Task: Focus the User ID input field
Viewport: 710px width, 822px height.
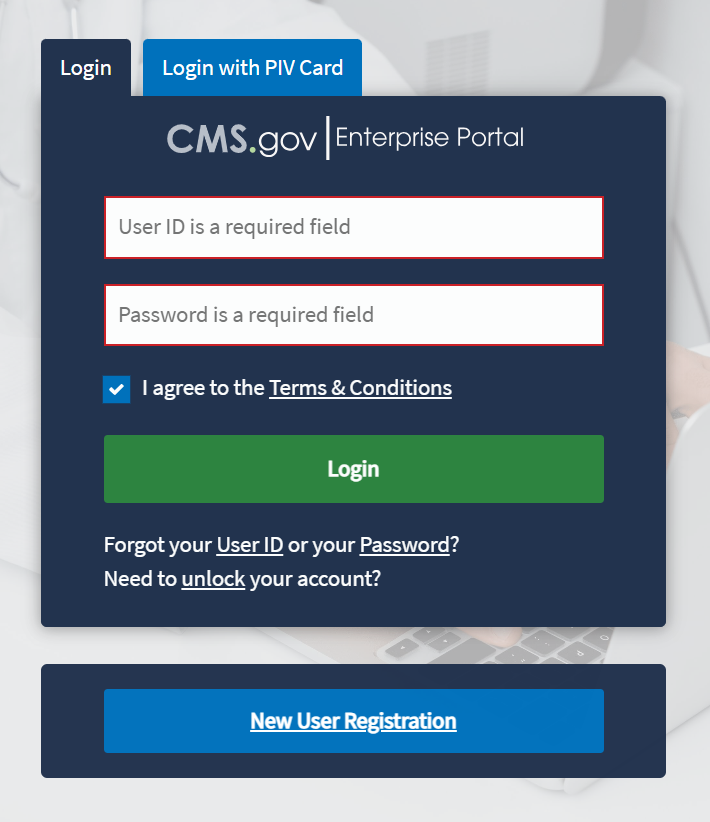Action: tap(353, 227)
